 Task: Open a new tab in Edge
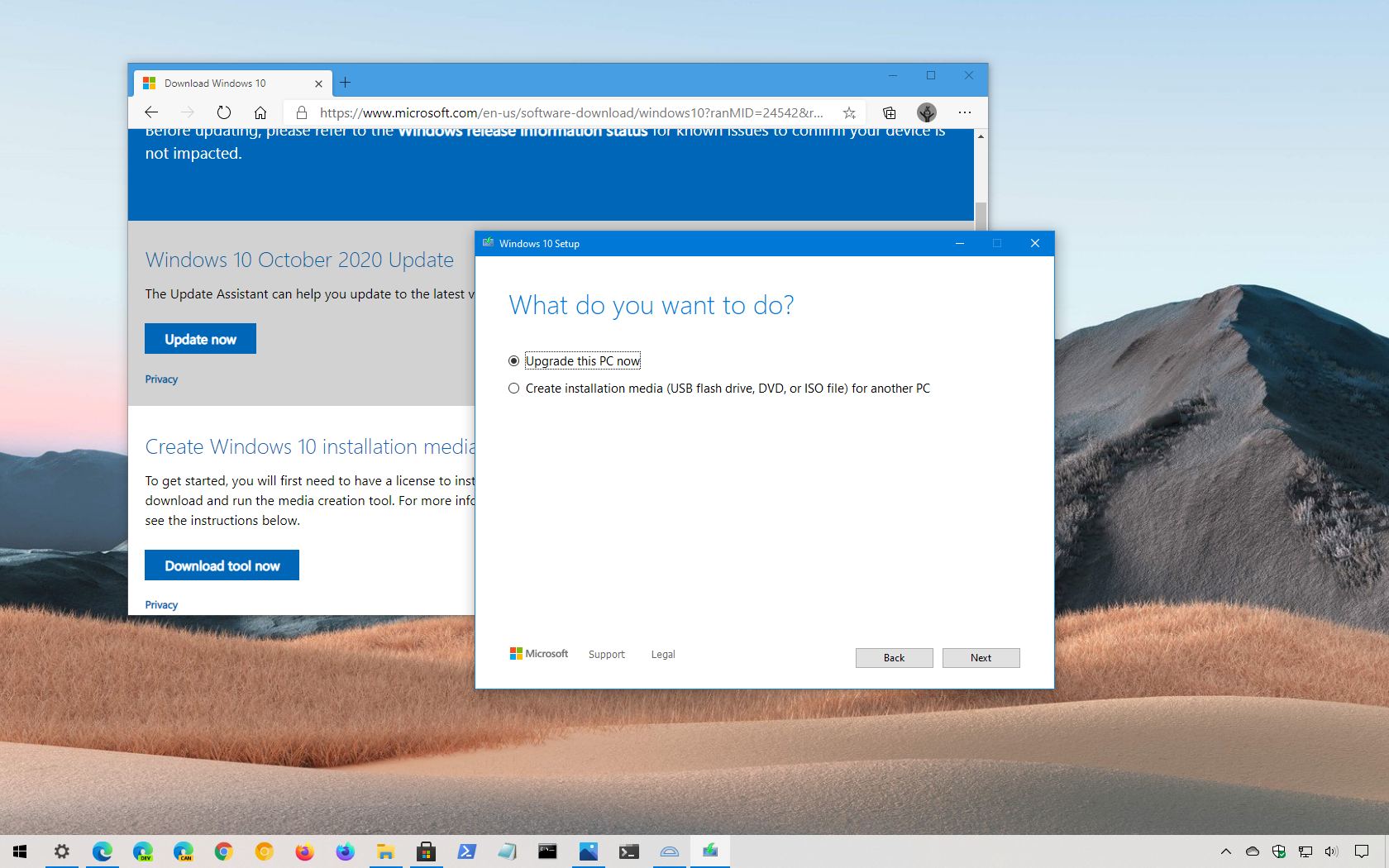pos(345,83)
